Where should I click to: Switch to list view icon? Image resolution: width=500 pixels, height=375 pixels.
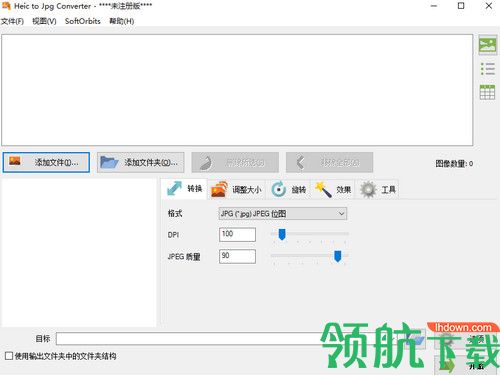487,69
